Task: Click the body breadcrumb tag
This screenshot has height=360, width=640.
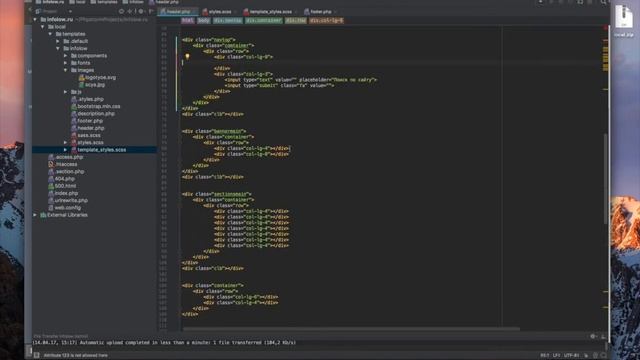Action: coord(204,20)
